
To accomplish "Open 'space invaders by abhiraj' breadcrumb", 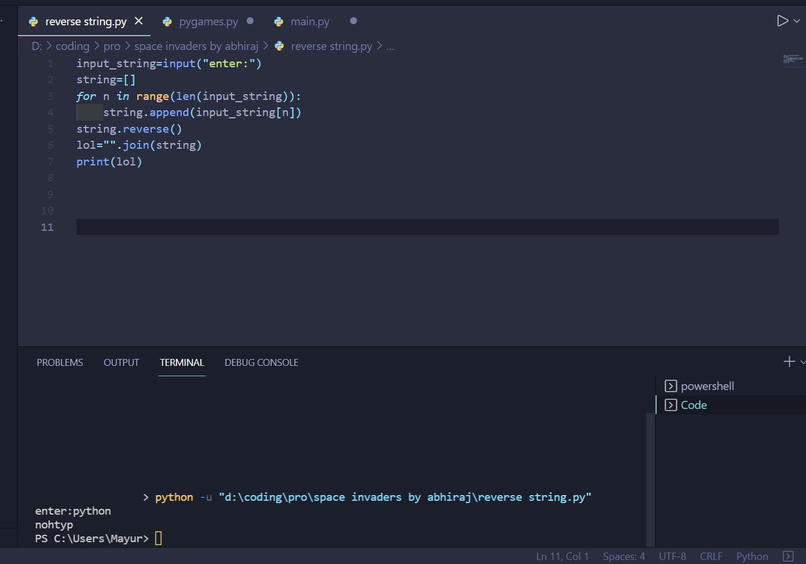I will [196, 46].
